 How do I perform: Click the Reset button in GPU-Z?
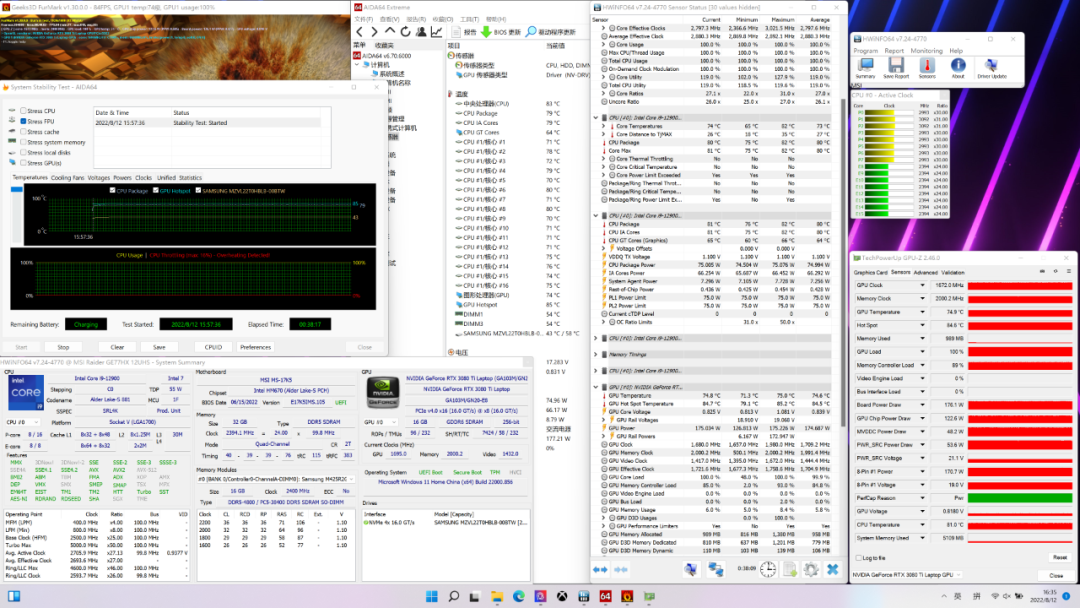pyautogui.click(x=1059, y=558)
